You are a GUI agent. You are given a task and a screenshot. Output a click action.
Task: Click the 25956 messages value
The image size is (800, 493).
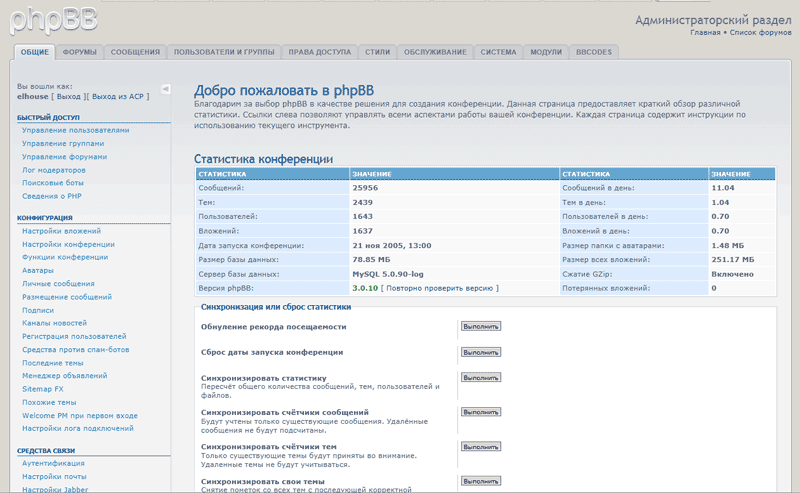(365, 188)
